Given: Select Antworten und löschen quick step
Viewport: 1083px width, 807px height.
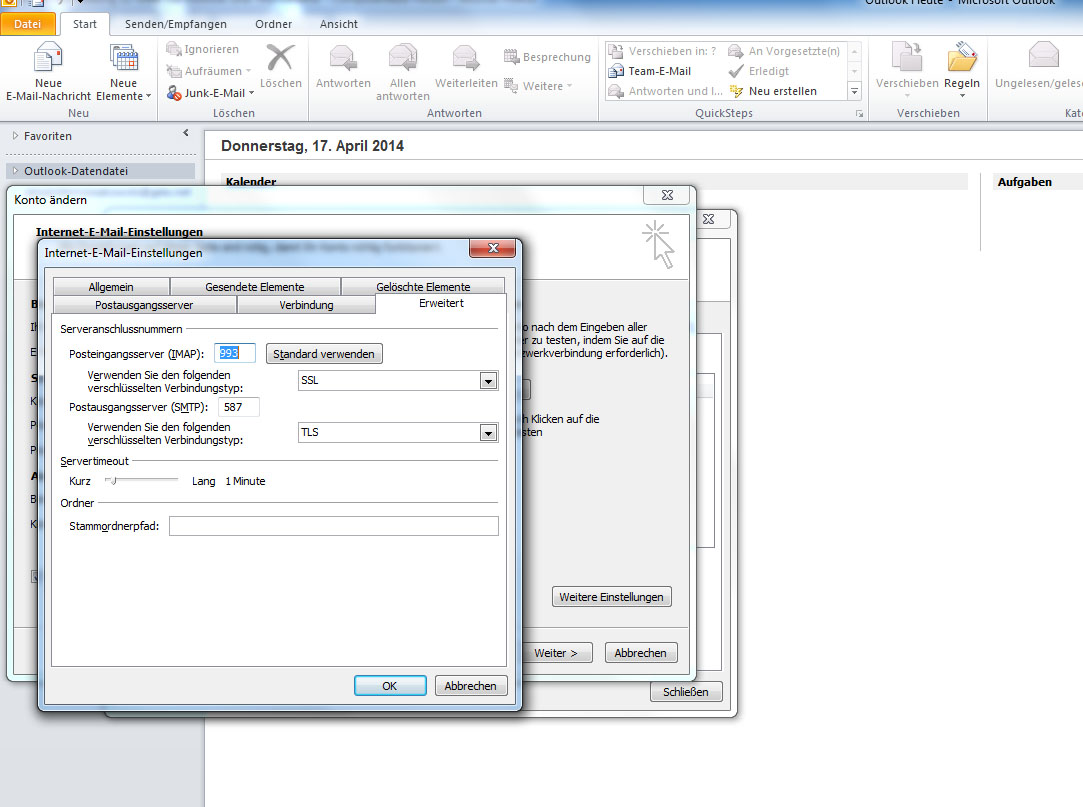Looking at the screenshot, I should [x=665, y=91].
